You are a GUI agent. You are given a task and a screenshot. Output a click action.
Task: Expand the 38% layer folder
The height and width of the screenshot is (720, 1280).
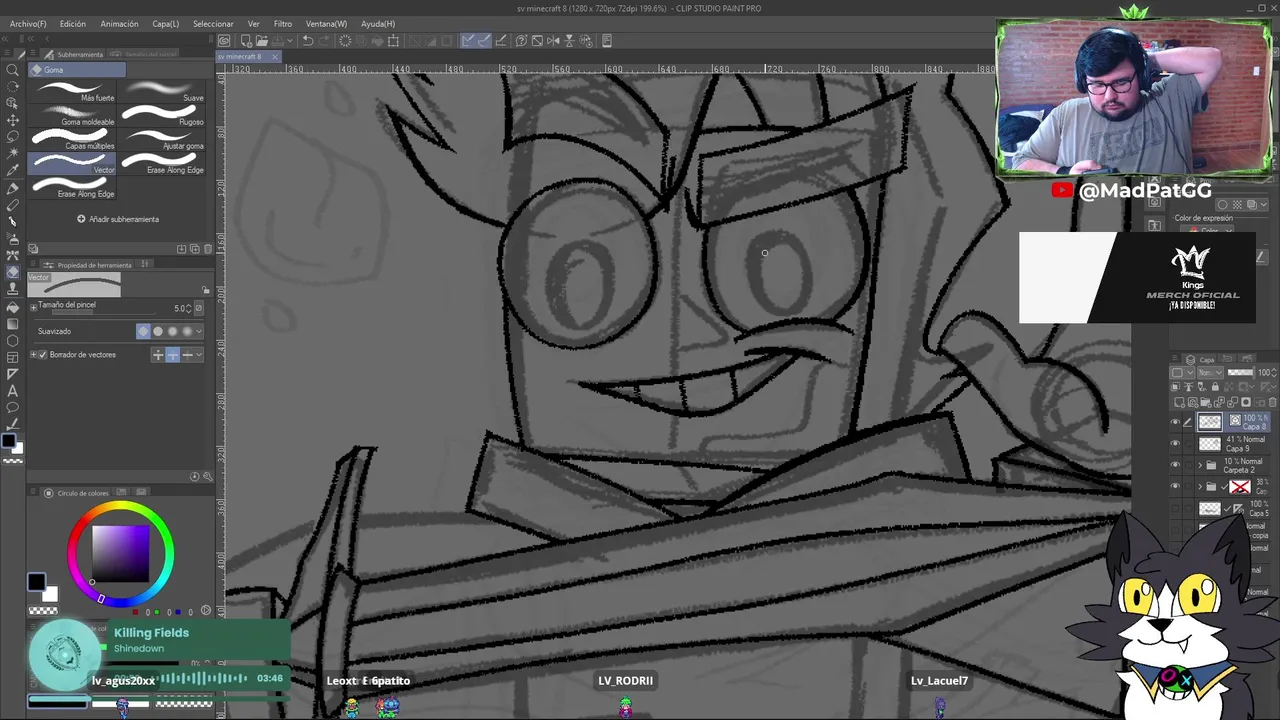[x=1200, y=487]
